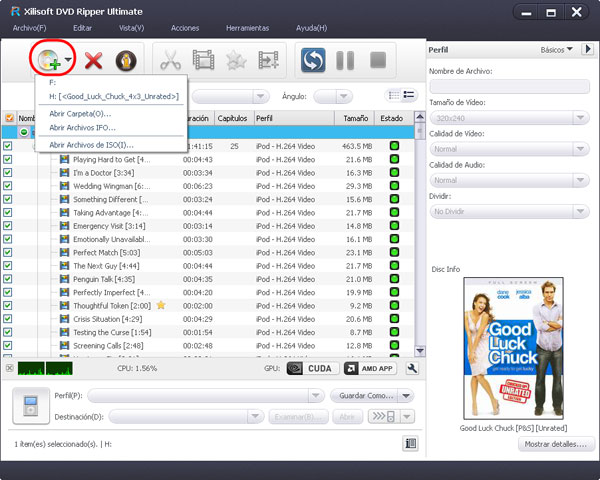Screen dimensions: 600x480
Task: Toggle the Perfect Match title checkbox
Action: (9, 253)
